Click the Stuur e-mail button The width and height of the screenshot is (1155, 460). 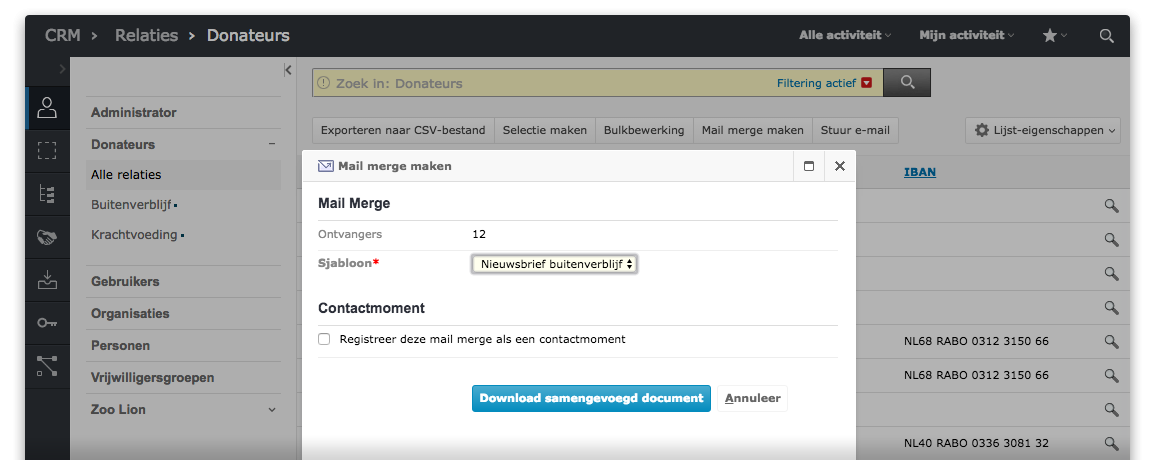point(855,130)
